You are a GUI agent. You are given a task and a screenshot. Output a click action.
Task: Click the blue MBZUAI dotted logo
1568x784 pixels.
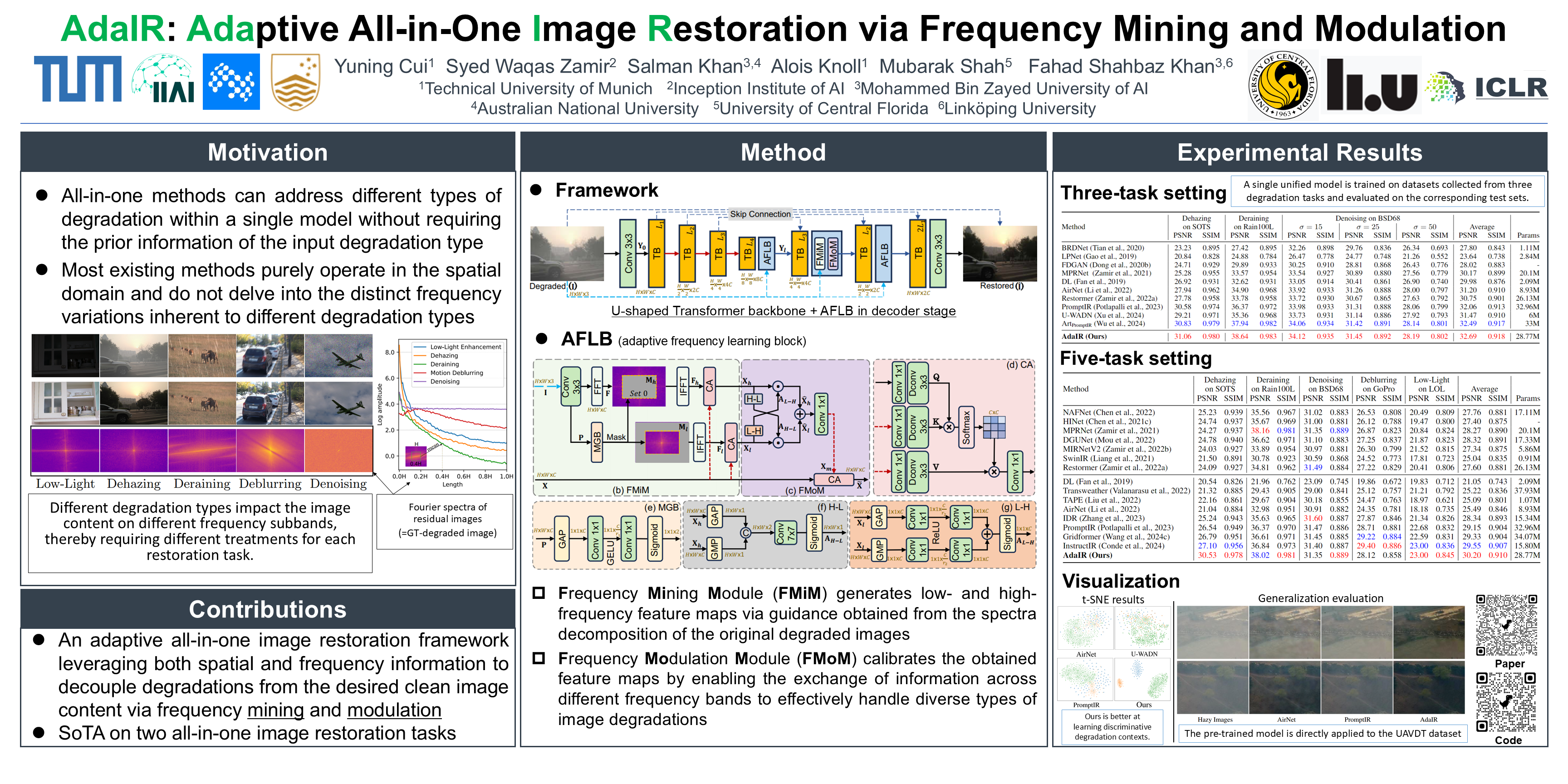[x=230, y=82]
